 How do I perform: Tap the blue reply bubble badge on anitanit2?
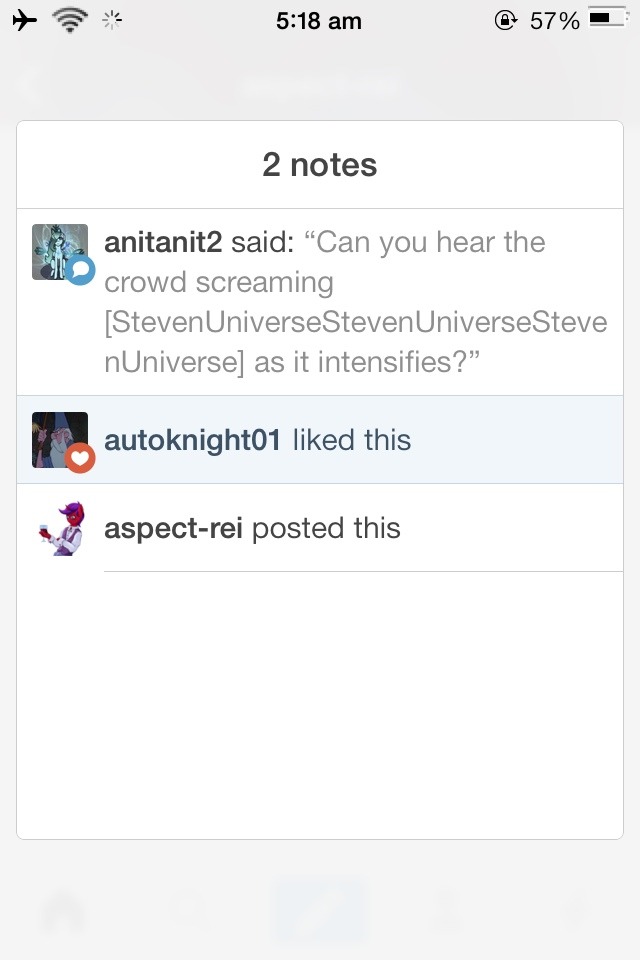tap(80, 270)
